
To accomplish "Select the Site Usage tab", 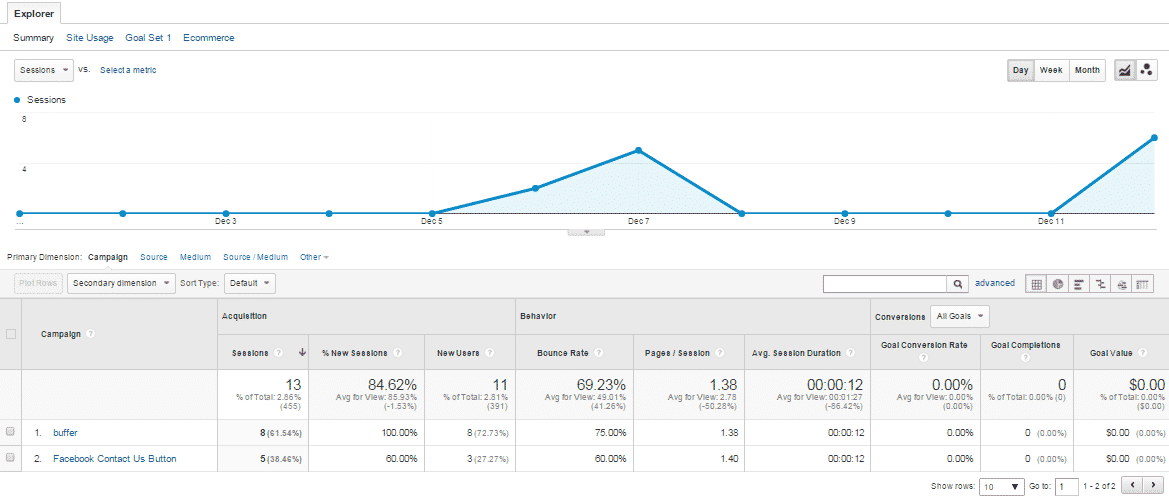I will (89, 37).
